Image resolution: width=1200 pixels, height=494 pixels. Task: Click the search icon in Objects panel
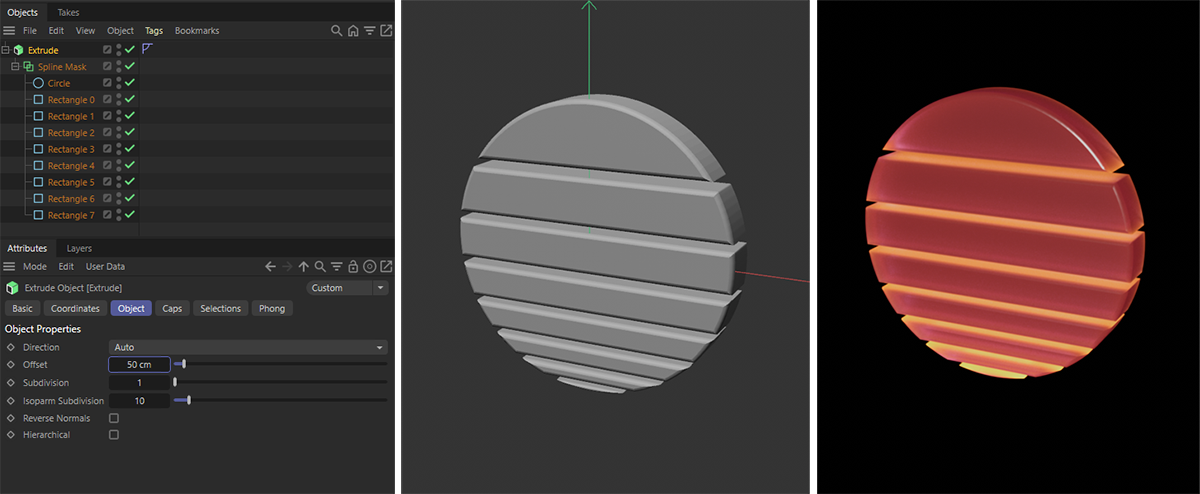pyautogui.click(x=337, y=31)
